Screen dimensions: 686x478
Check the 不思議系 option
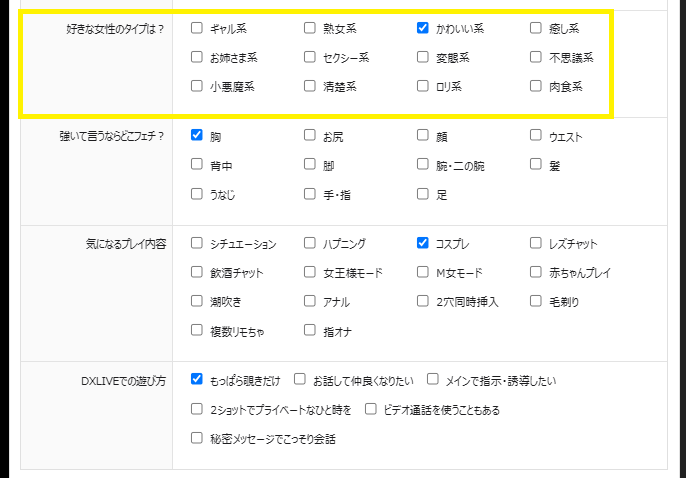(536, 58)
